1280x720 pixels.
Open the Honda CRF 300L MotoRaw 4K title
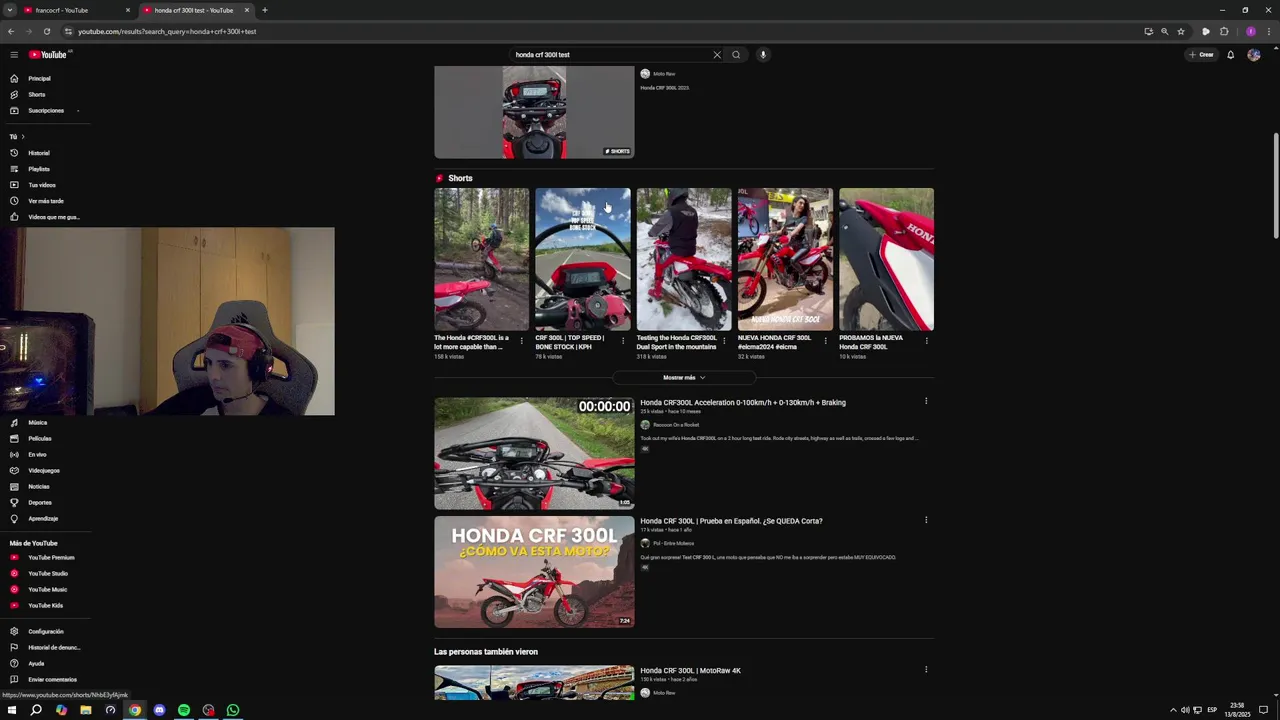[690, 671]
